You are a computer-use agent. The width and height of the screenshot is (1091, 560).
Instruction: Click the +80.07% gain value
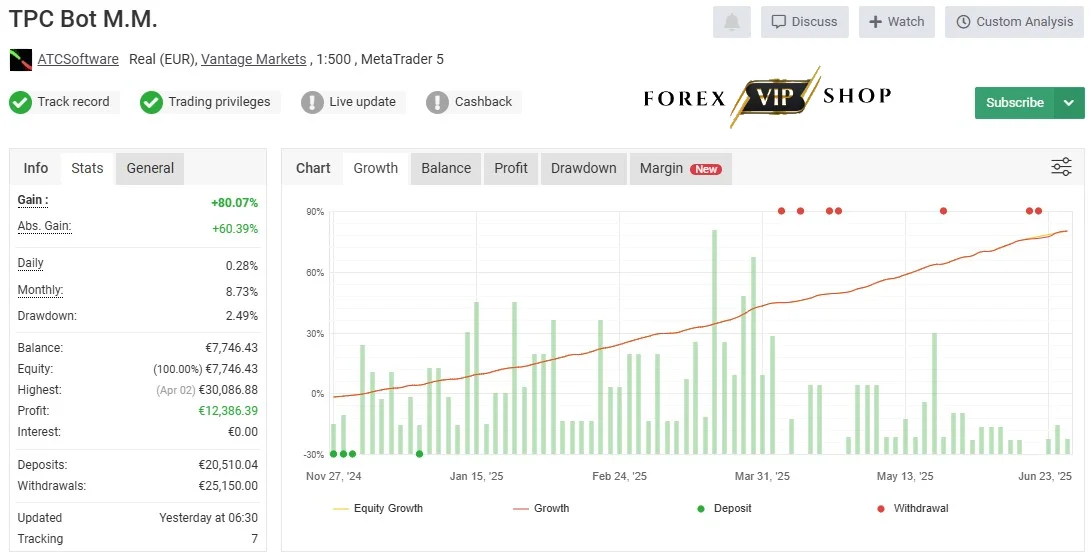click(234, 203)
